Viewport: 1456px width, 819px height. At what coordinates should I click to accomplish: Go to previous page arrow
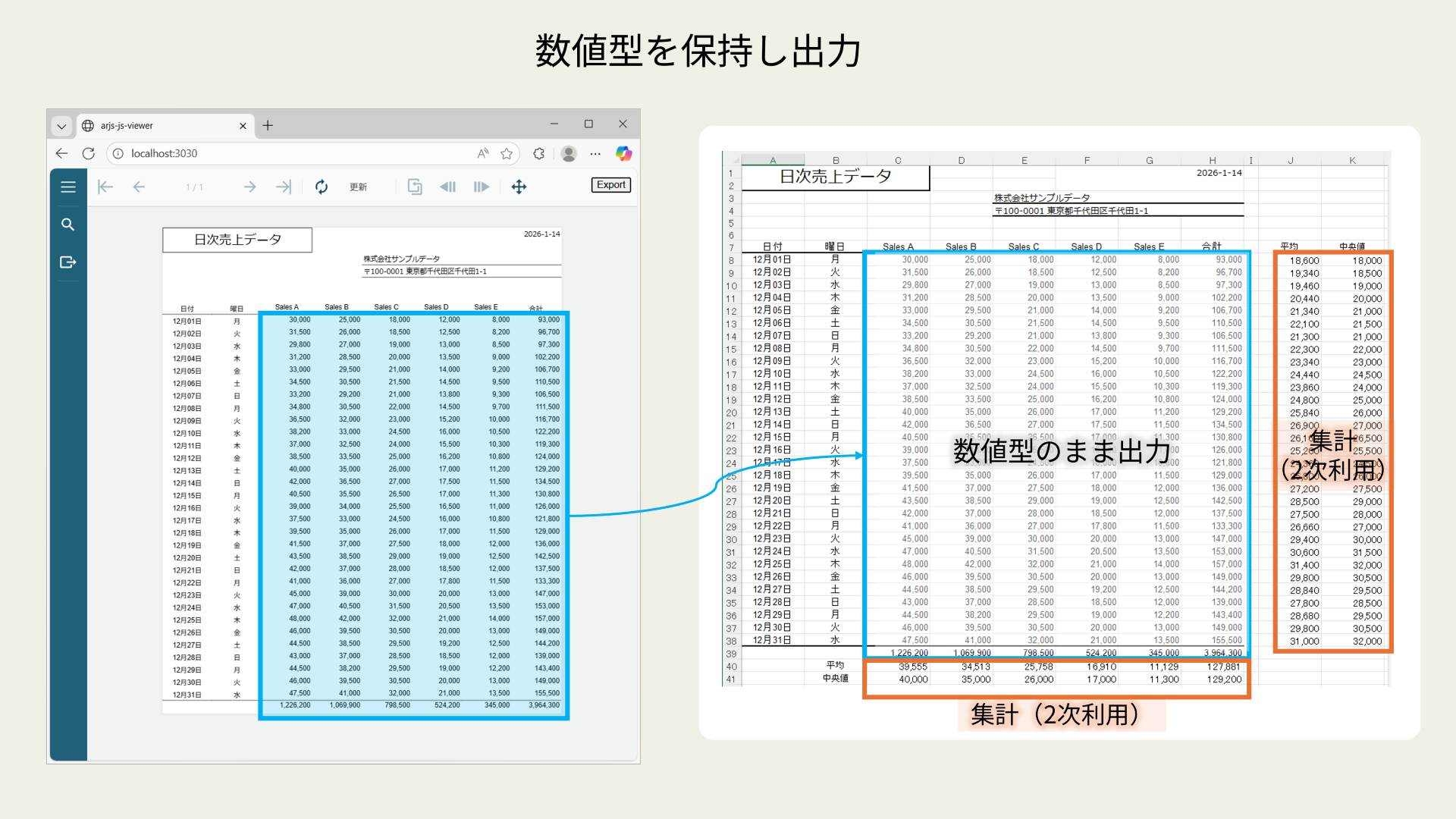tap(139, 187)
